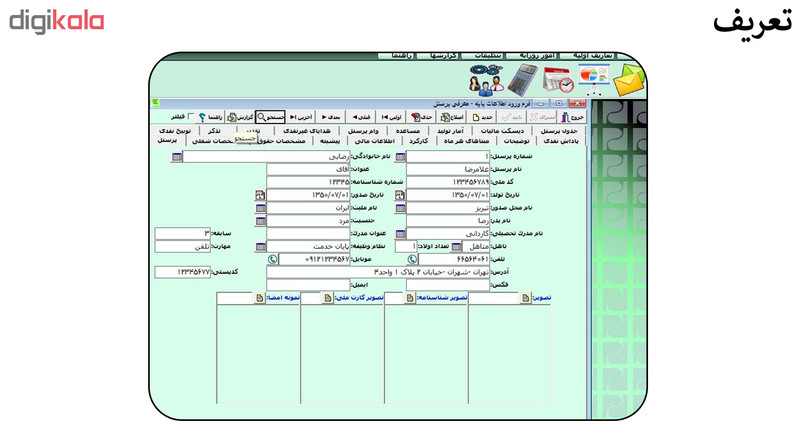Click the dial icon beside the موبایل number

[272, 260]
